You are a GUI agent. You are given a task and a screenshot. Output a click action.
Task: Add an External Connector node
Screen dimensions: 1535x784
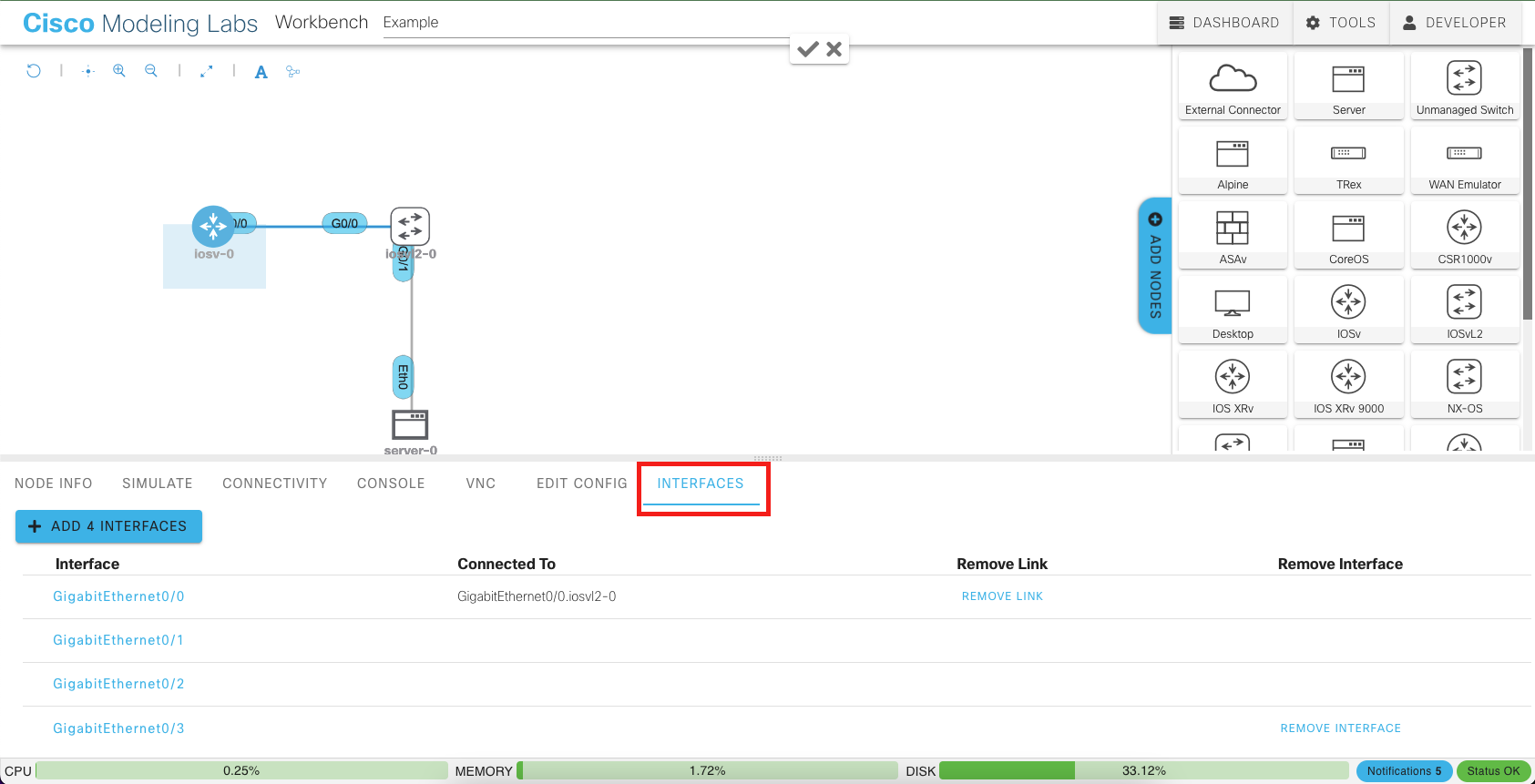coord(1233,86)
